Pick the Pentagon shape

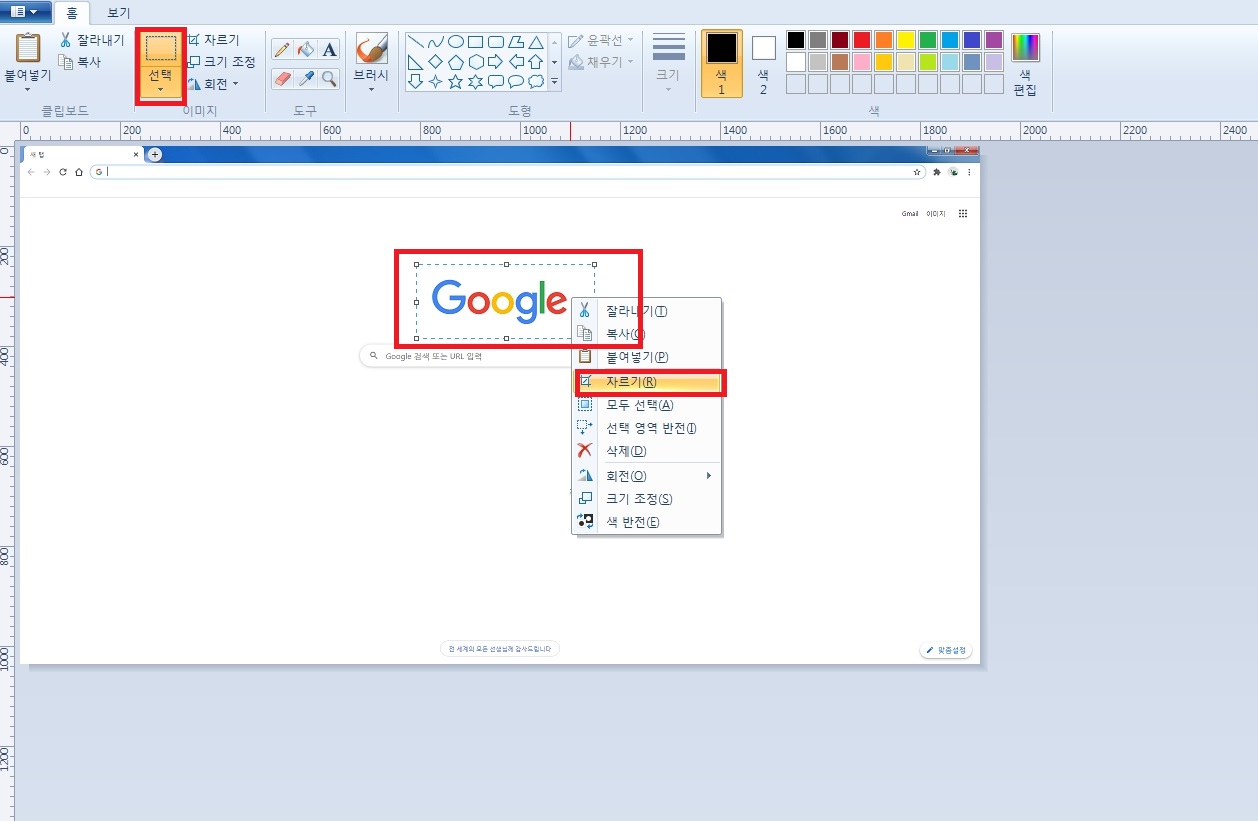click(455, 62)
